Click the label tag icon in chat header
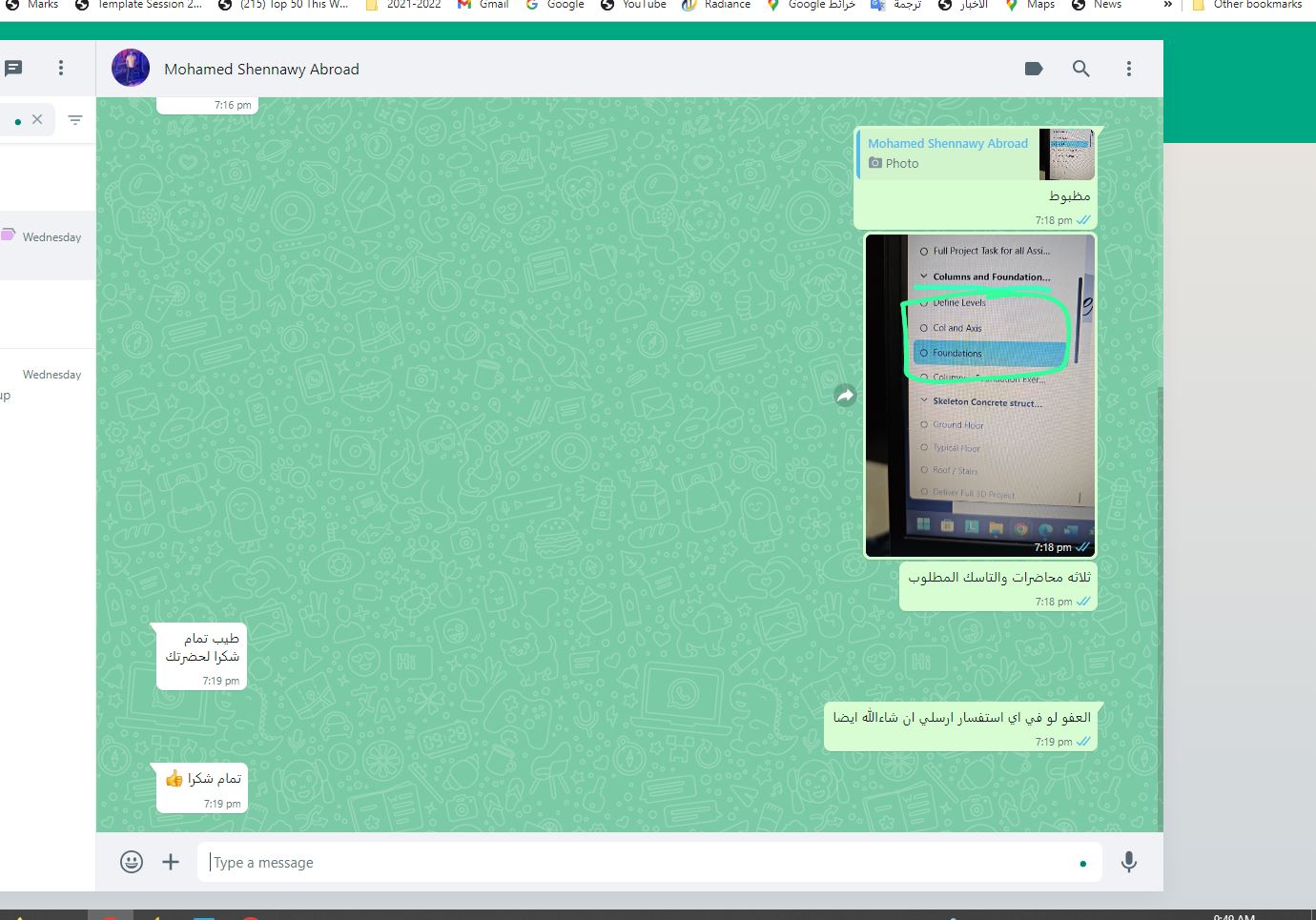Screen dimensions: 1316x920 pyautogui.click(x=1034, y=69)
